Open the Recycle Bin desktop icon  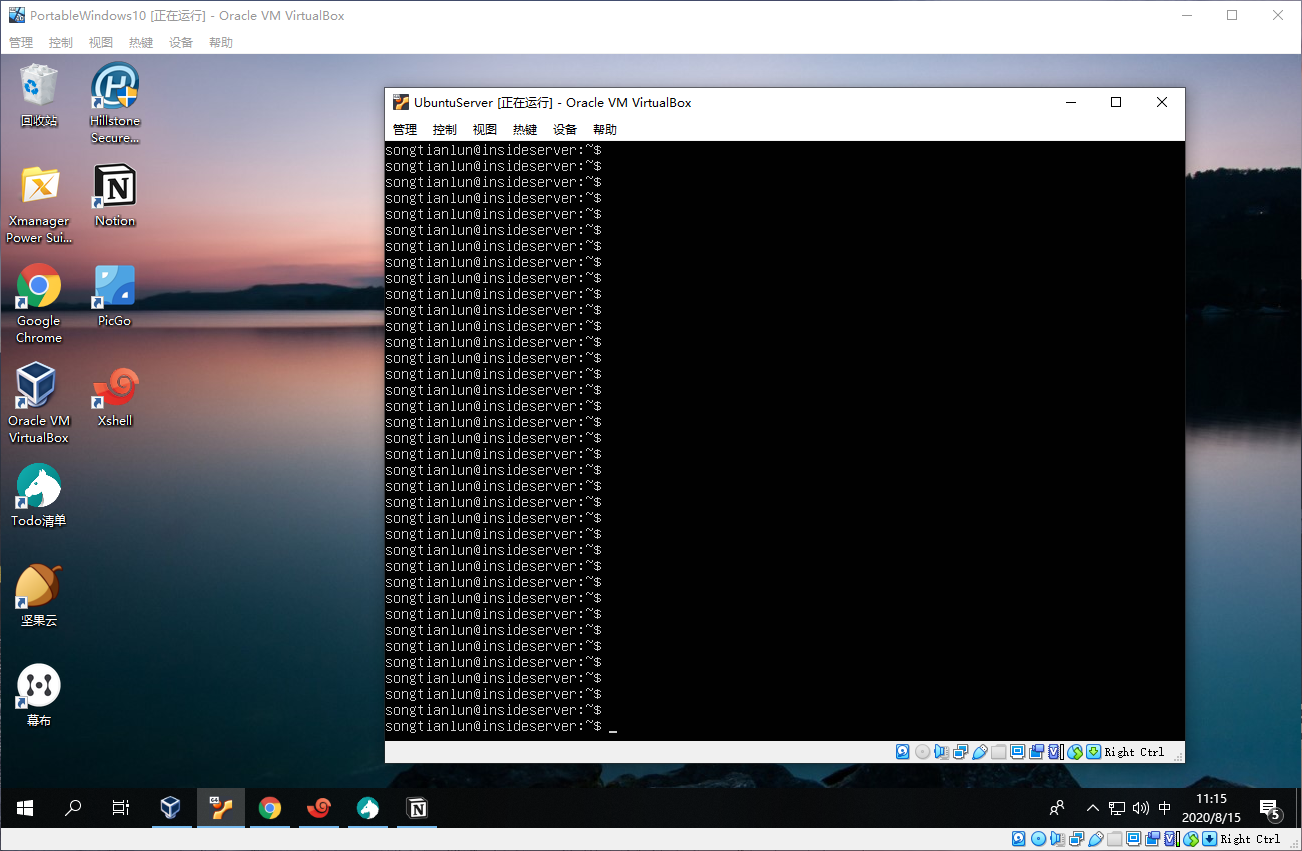[x=39, y=96]
